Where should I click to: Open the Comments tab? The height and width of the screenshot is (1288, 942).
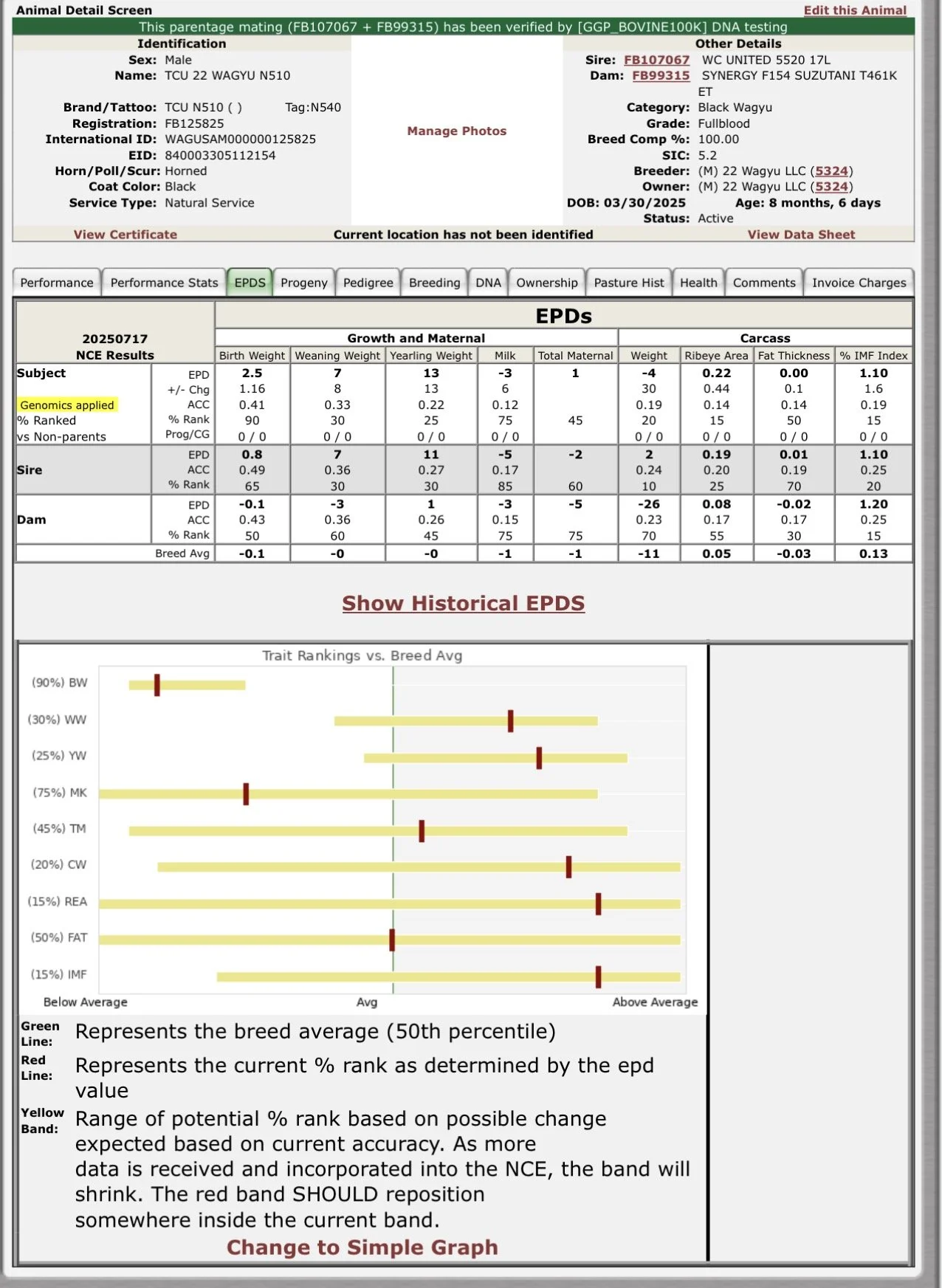(764, 283)
